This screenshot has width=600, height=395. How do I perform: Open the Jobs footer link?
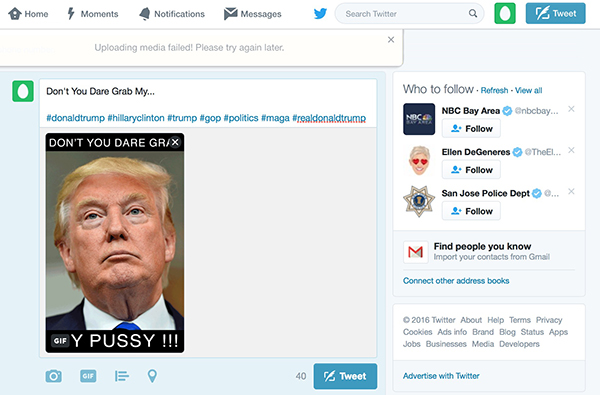(x=412, y=344)
